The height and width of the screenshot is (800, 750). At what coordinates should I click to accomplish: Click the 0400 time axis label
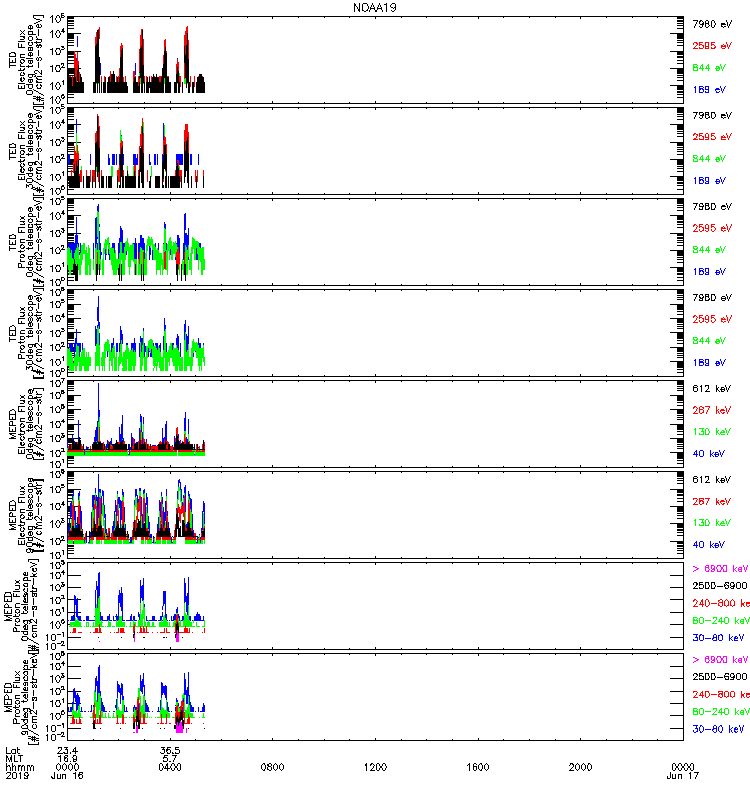tap(170, 767)
